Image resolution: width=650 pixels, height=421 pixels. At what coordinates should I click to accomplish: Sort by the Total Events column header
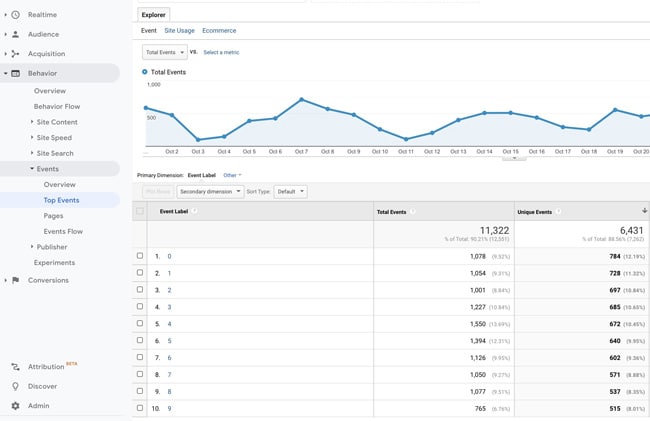pyautogui.click(x=391, y=212)
